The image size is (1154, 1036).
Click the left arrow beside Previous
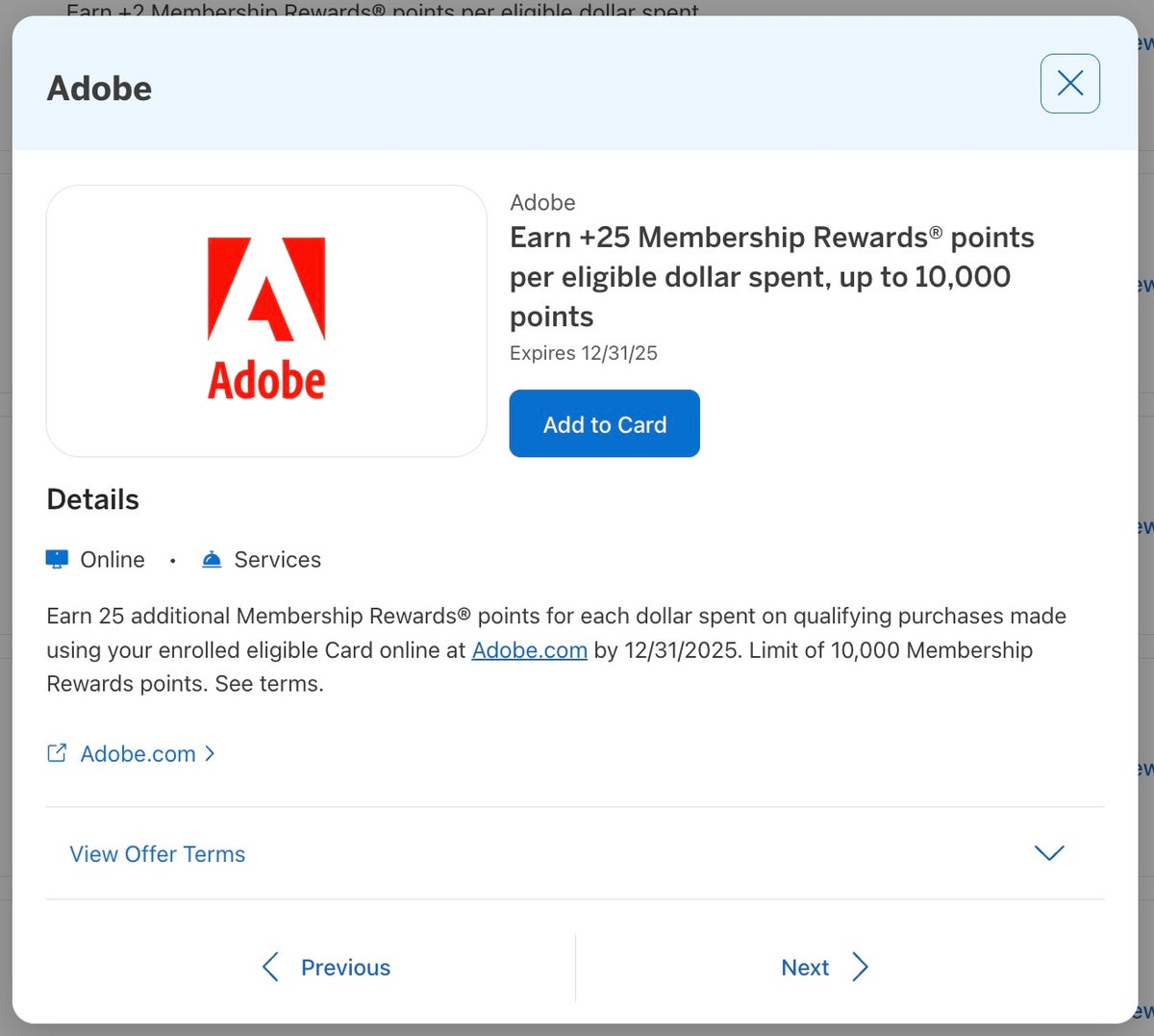270,967
